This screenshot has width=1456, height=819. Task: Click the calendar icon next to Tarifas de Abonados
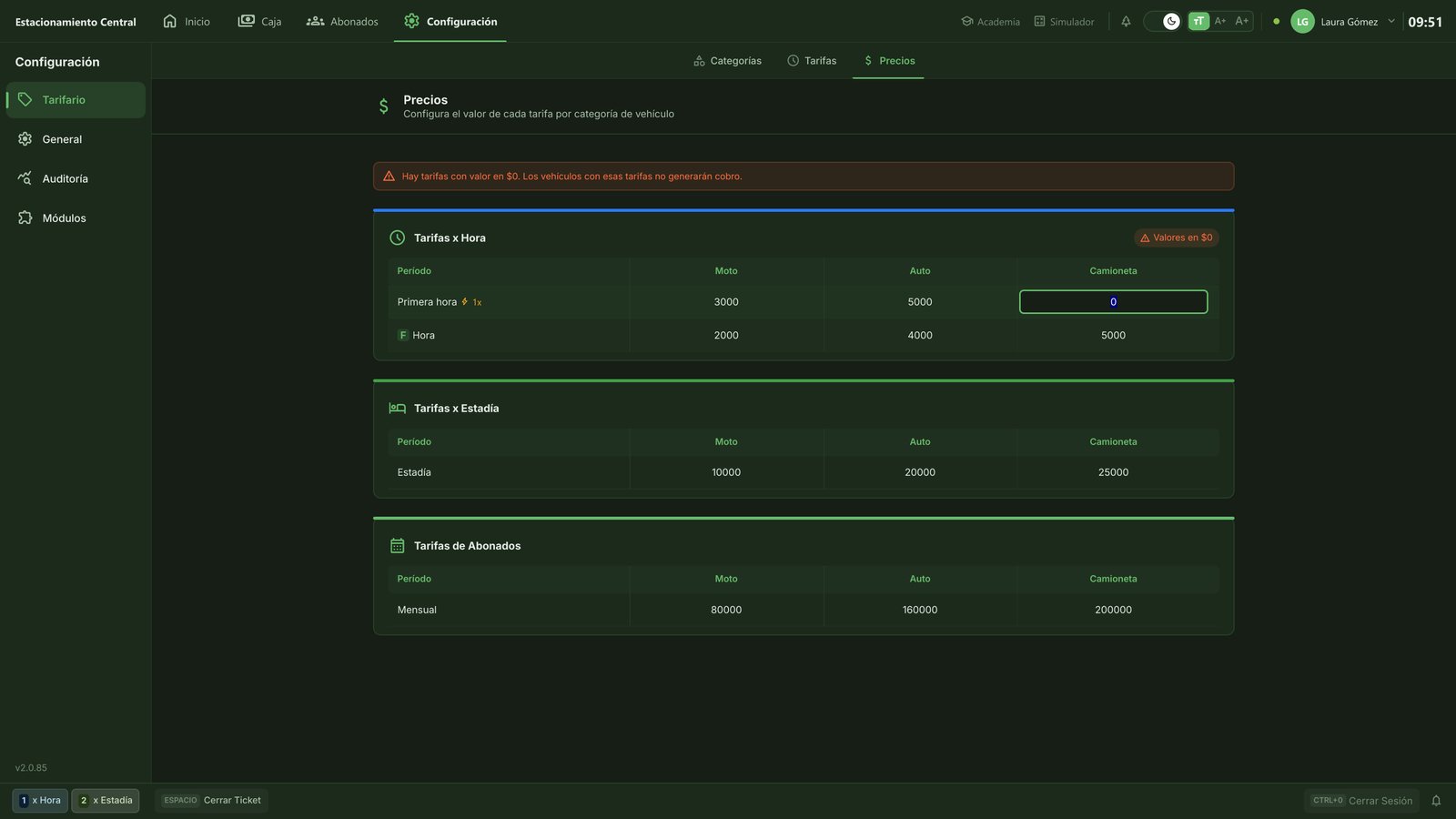(x=397, y=546)
